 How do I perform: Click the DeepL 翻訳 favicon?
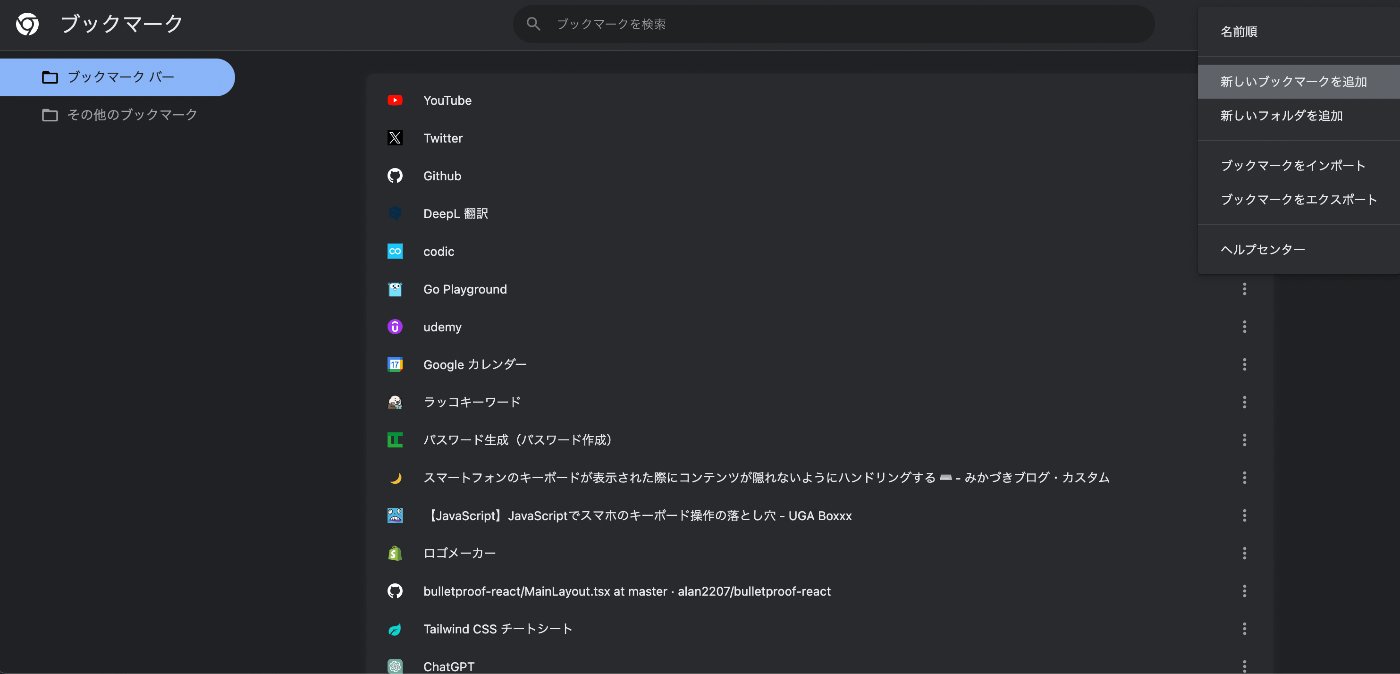395,213
